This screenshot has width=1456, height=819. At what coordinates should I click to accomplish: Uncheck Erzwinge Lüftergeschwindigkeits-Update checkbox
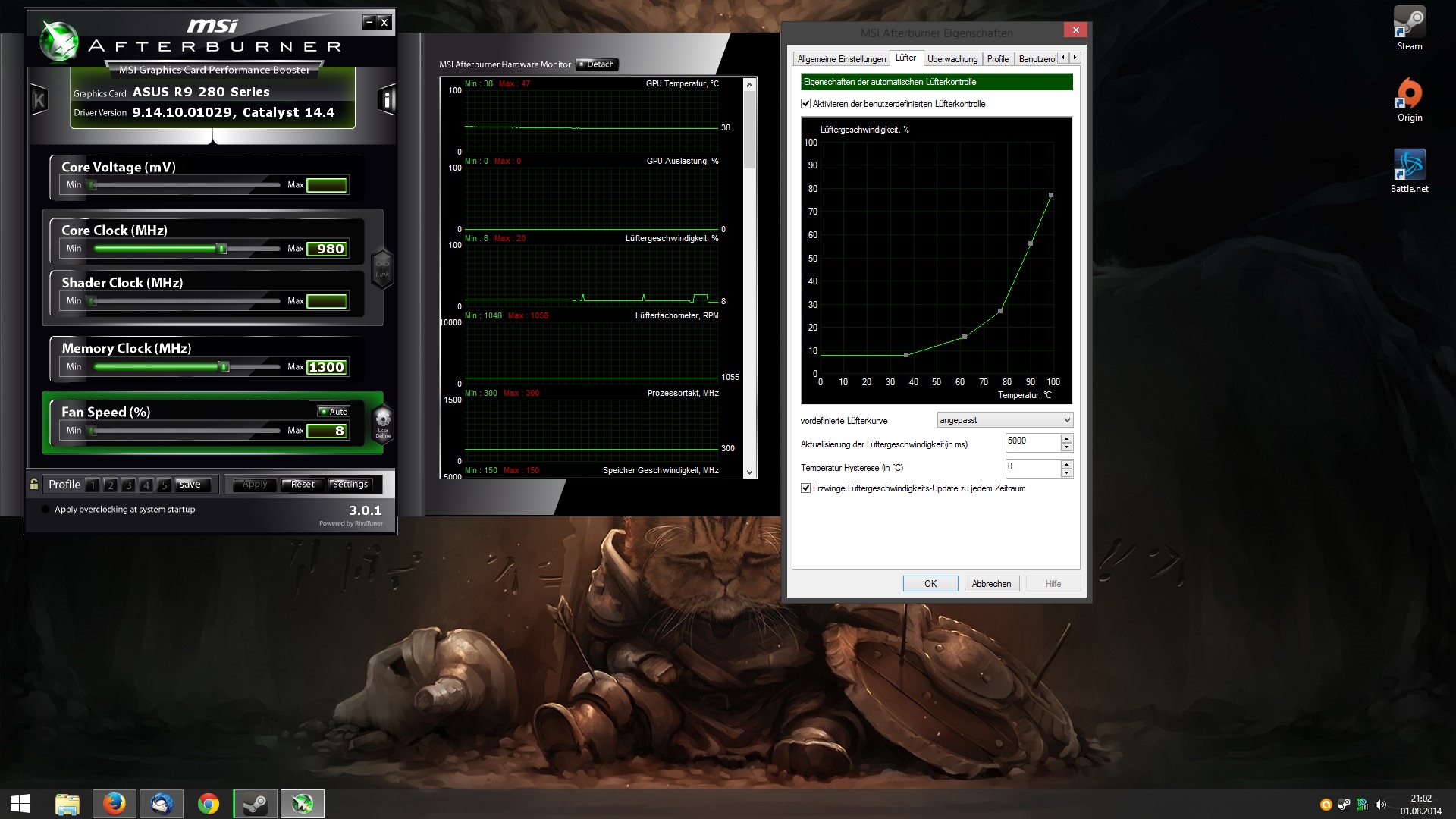click(806, 488)
